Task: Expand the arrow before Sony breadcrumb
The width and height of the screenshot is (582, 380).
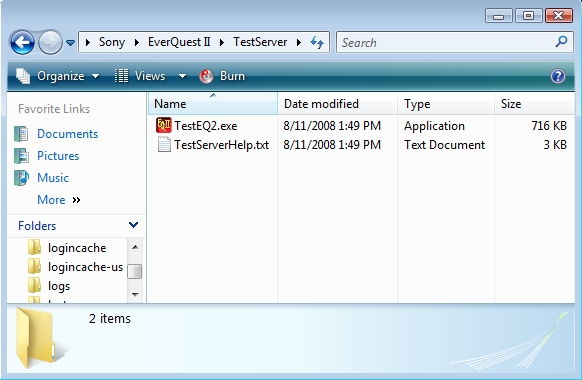Action: (88, 42)
